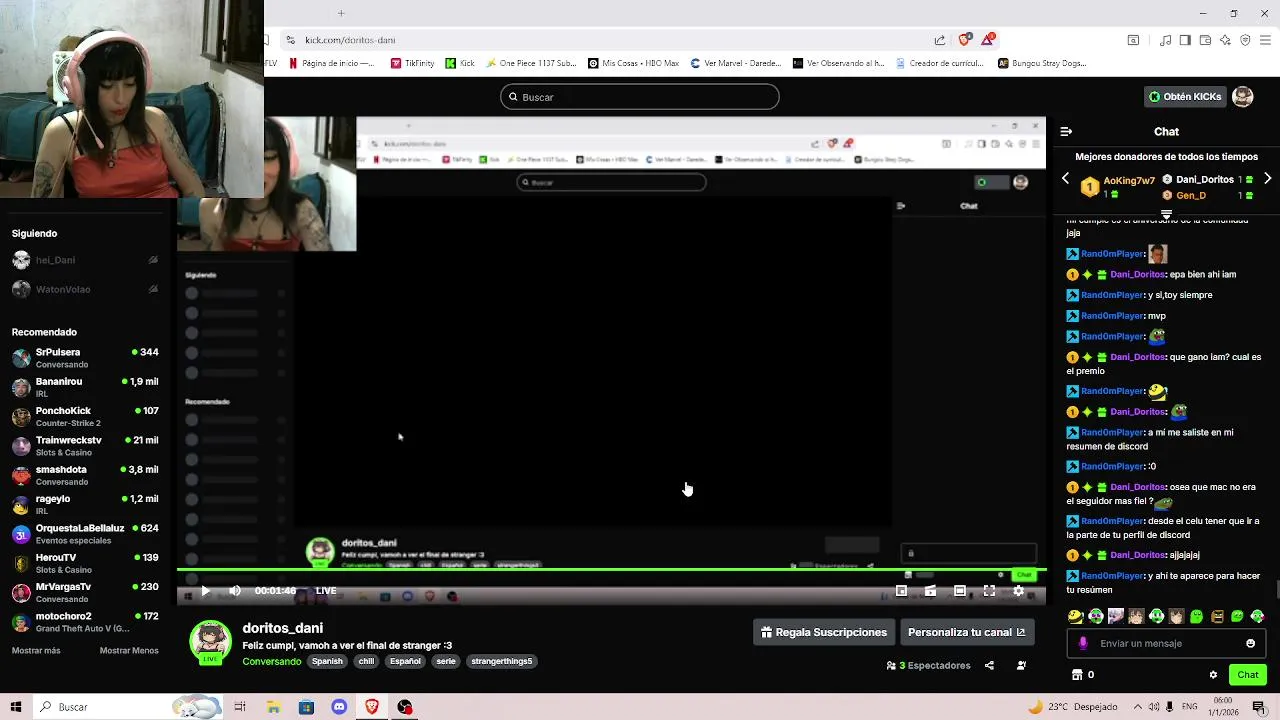The width and height of the screenshot is (1280, 720).
Task: Select the chill tag
Action: (366, 661)
